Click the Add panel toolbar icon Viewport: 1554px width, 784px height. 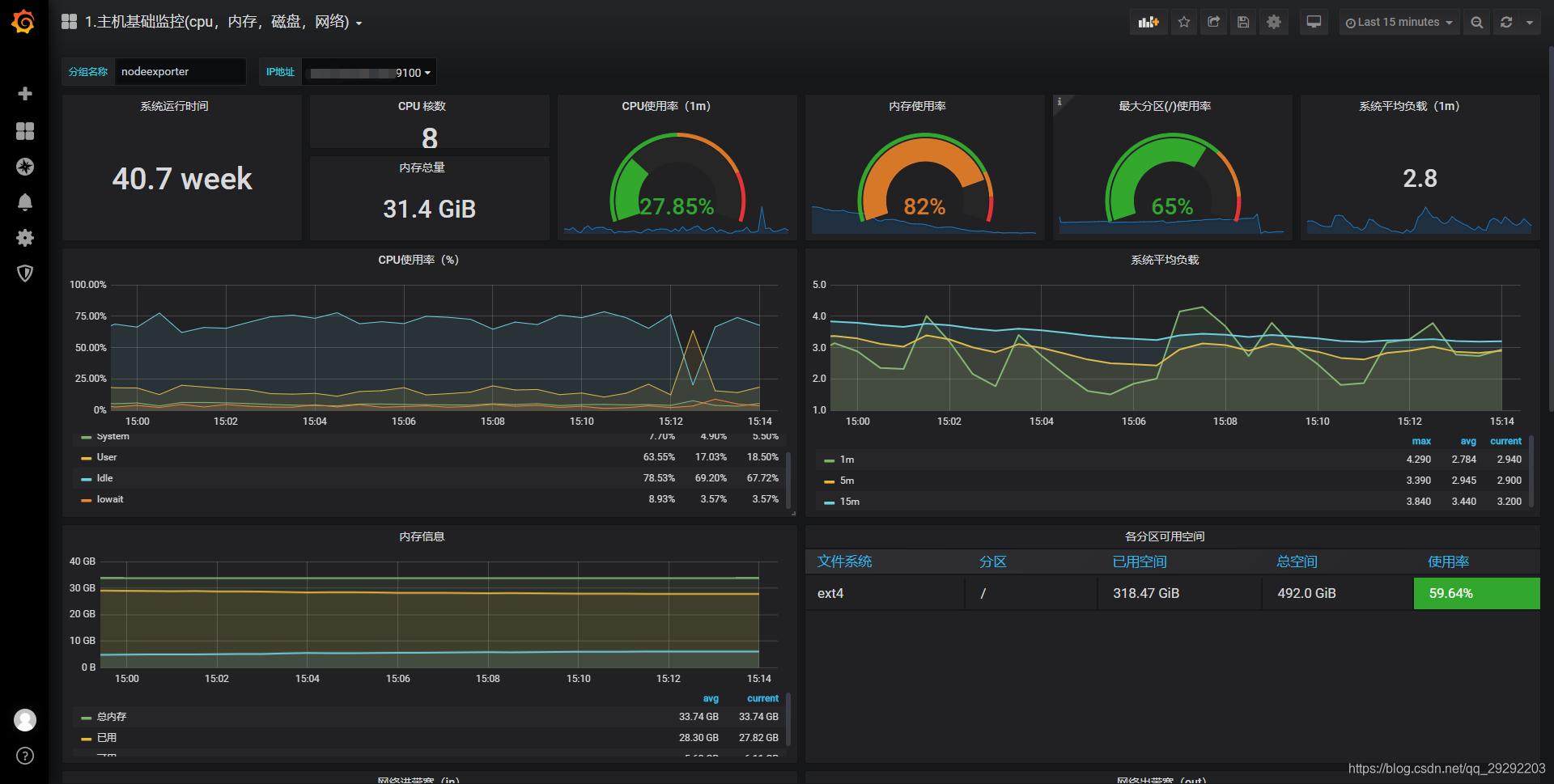(x=1149, y=22)
